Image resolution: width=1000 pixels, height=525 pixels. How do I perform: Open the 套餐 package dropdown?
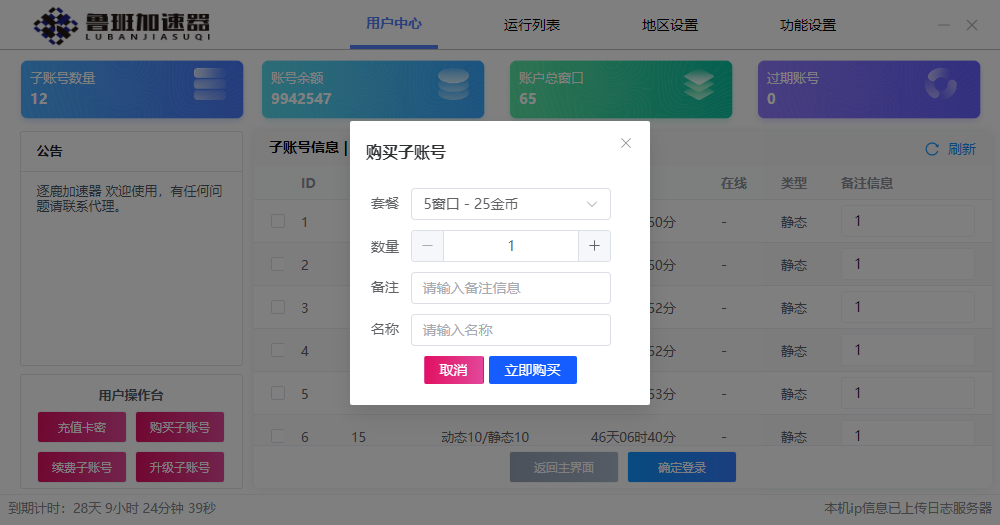click(x=510, y=204)
